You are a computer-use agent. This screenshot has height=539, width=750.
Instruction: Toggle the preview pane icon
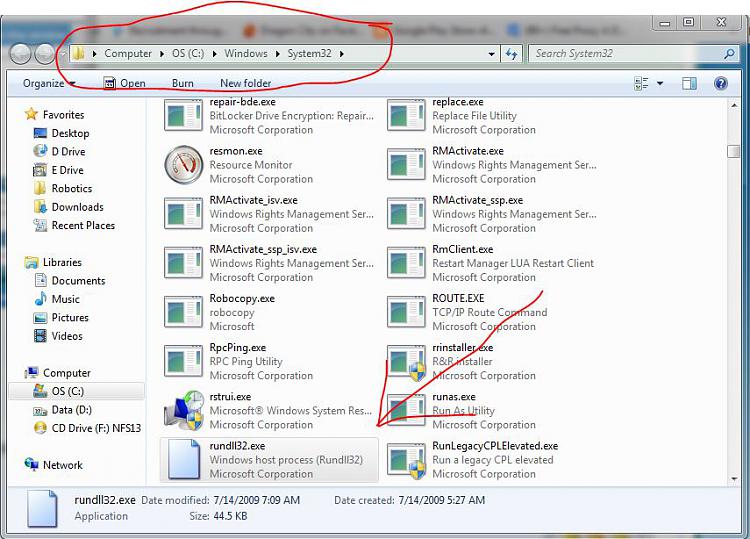coord(689,84)
